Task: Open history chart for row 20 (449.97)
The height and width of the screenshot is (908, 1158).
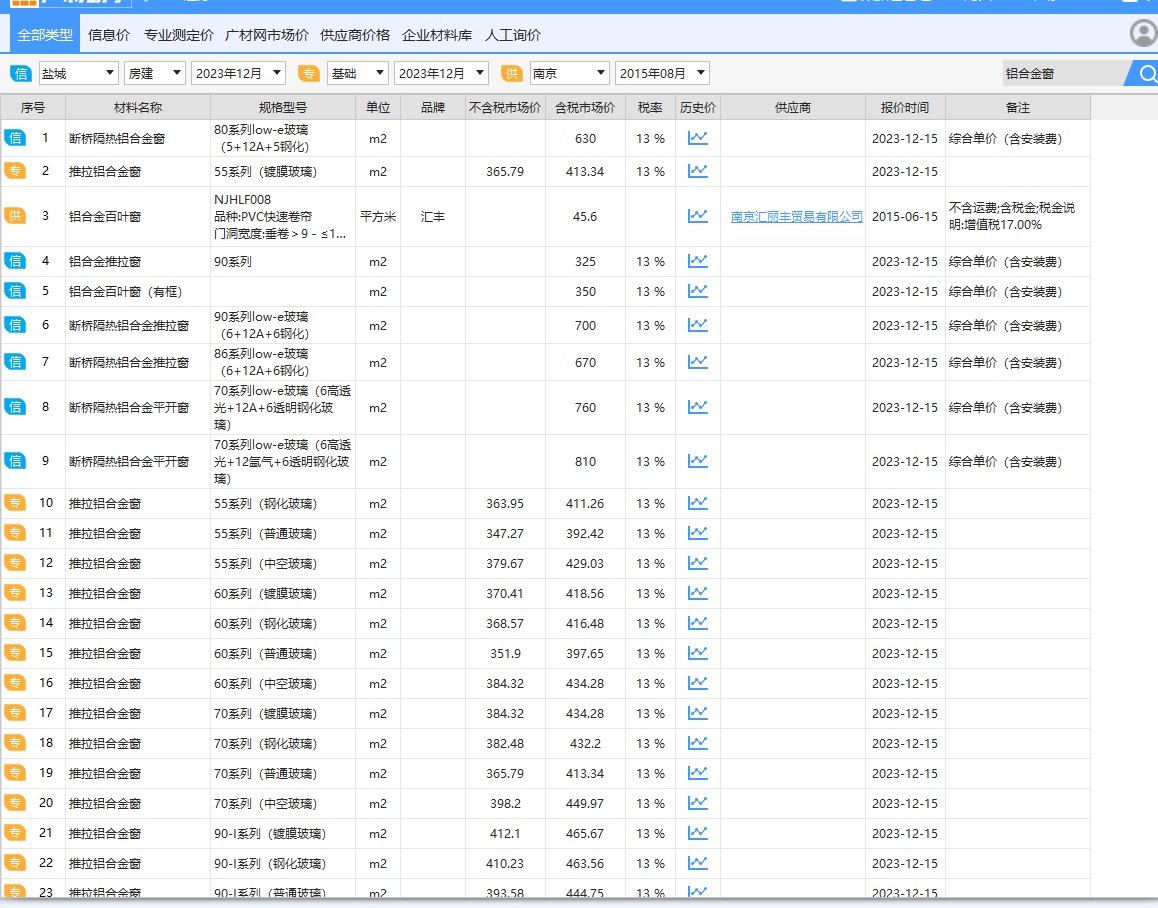Action: (x=698, y=803)
